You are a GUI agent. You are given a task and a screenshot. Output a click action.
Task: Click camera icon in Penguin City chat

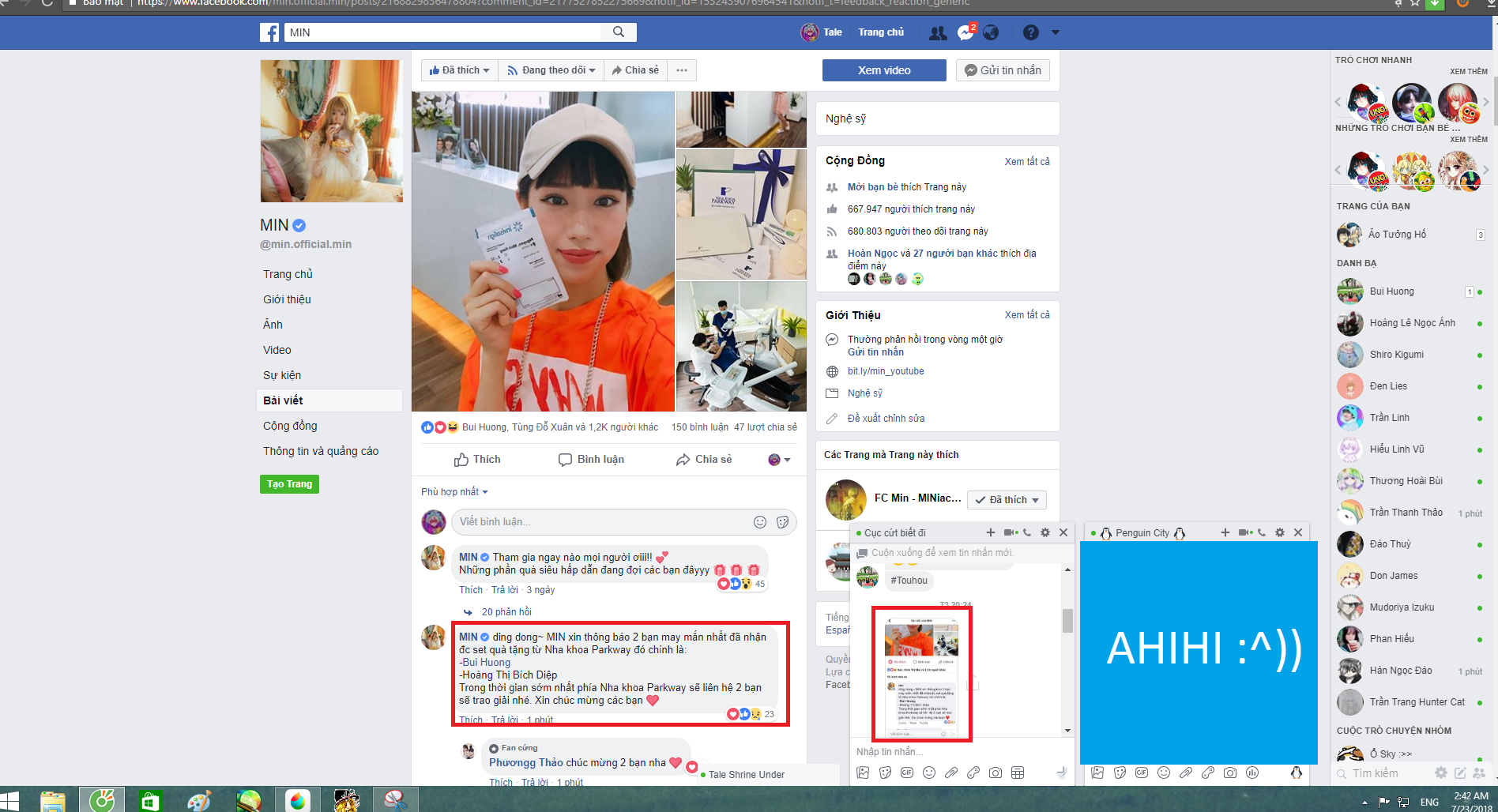1230,773
